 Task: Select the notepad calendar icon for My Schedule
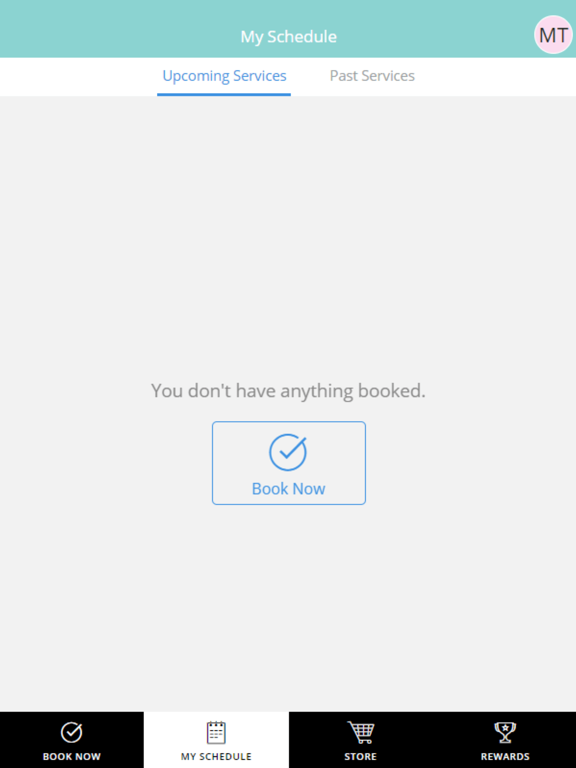pos(216,733)
